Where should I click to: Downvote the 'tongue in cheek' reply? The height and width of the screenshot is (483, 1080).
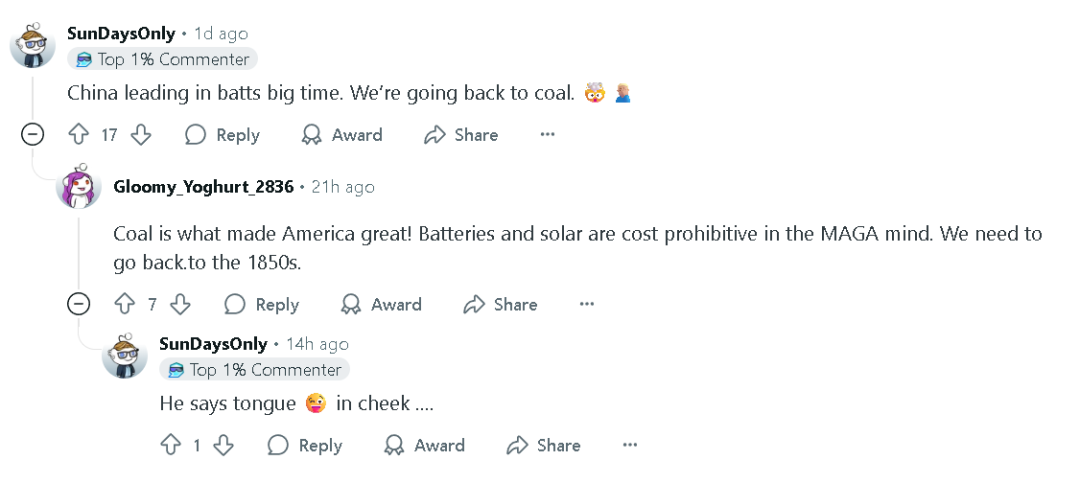point(223,445)
